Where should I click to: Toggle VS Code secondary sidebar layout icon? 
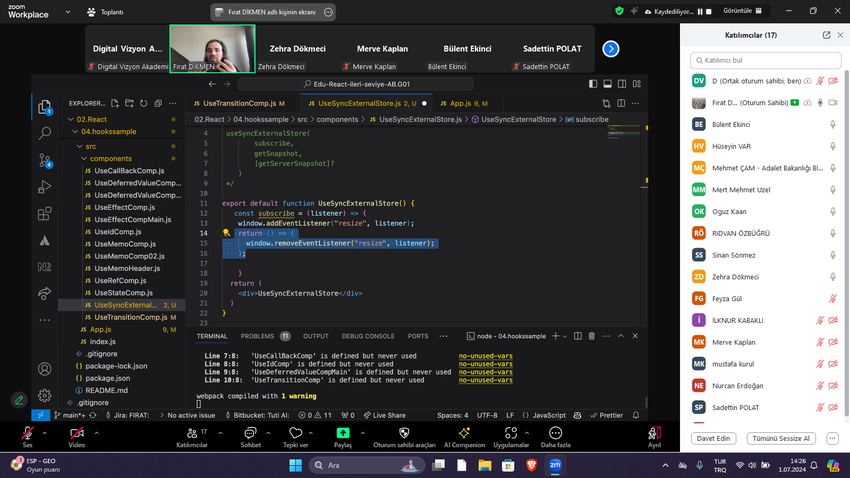(622, 84)
